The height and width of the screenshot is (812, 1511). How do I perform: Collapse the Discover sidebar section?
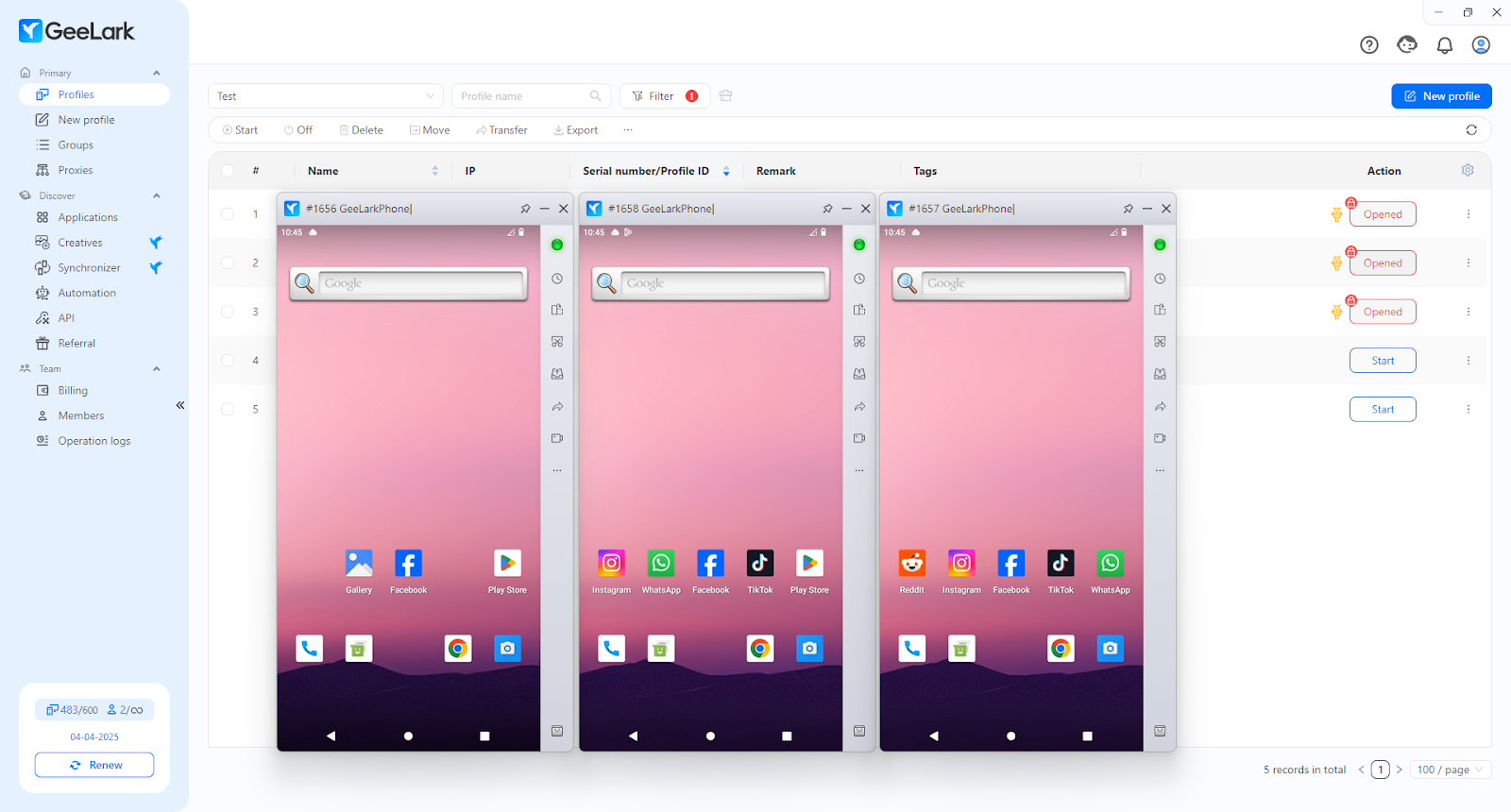click(x=157, y=195)
